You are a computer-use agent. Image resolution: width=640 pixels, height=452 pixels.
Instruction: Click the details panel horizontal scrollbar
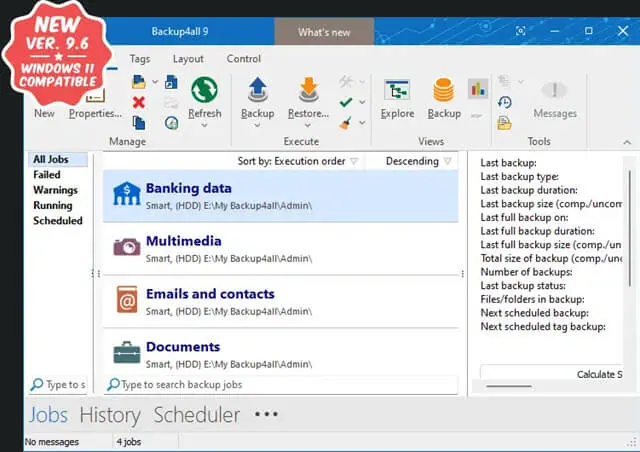pyautogui.click(x=509, y=386)
